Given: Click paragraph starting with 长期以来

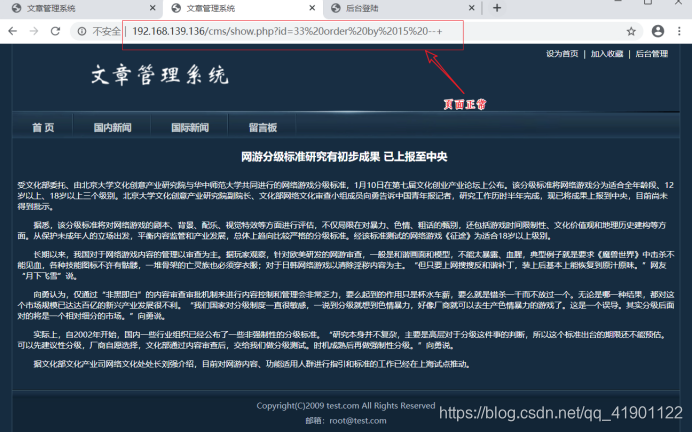Looking at the screenshot, I should click(346, 265).
